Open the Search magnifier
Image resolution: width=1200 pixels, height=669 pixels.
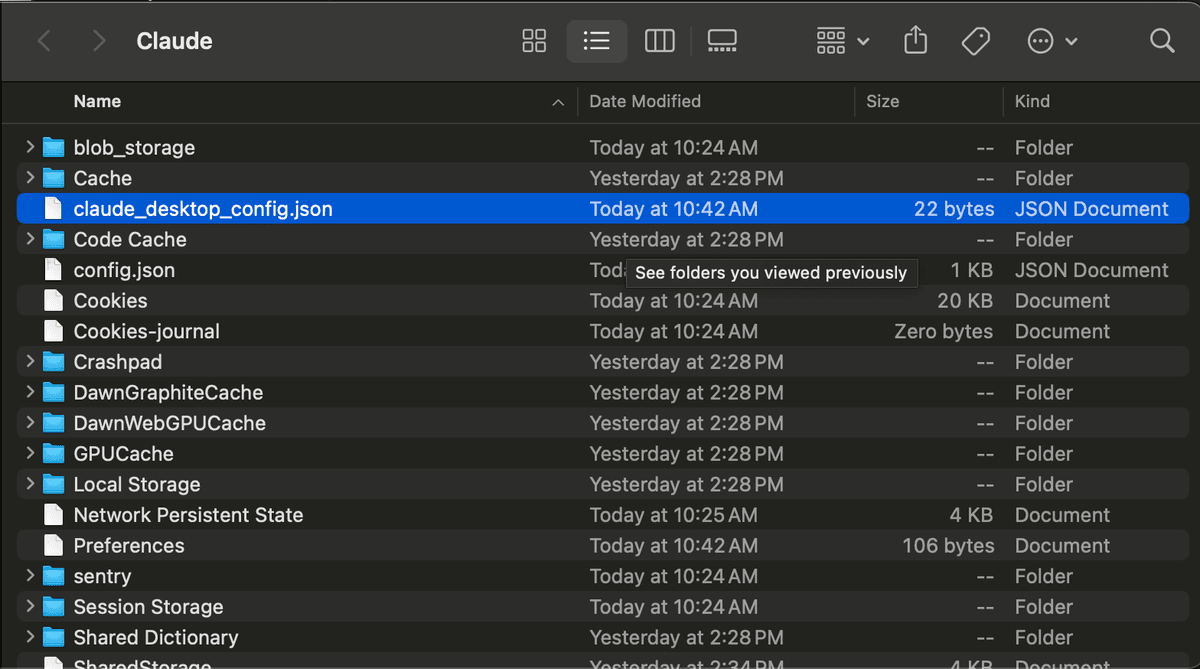pos(1161,41)
